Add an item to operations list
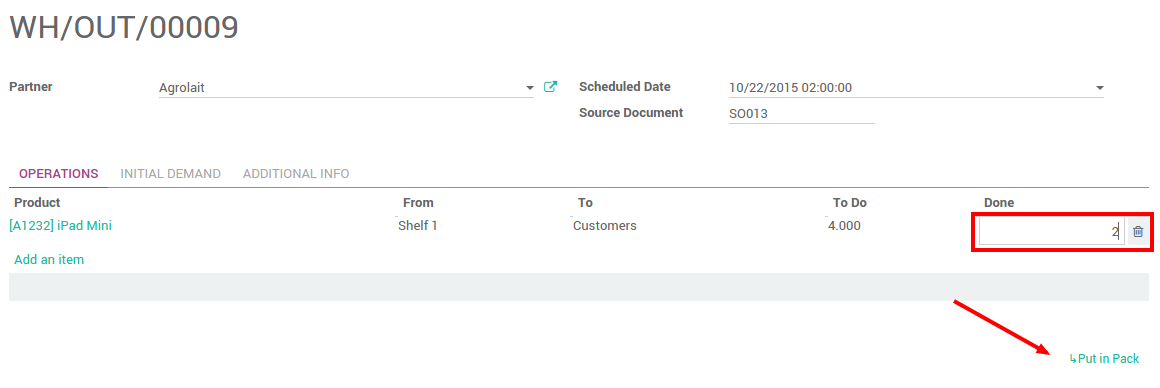The width and height of the screenshot is (1160, 388). point(49,260)
